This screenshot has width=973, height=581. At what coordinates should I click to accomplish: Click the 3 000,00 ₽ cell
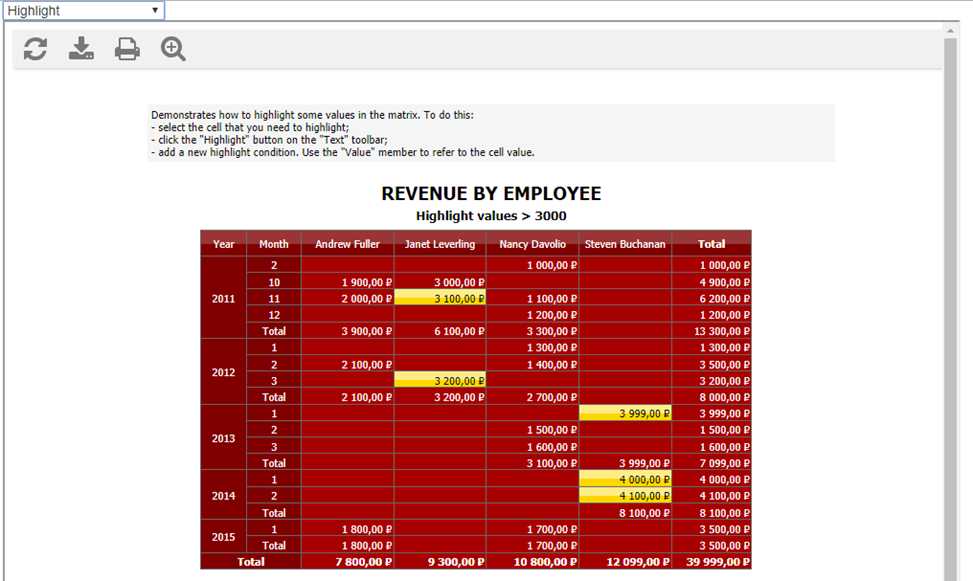(x=440, y=282)
